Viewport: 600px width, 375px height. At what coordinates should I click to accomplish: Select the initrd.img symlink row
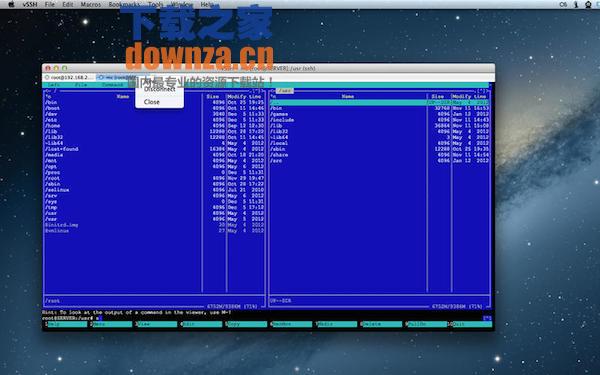coord(154,225)
